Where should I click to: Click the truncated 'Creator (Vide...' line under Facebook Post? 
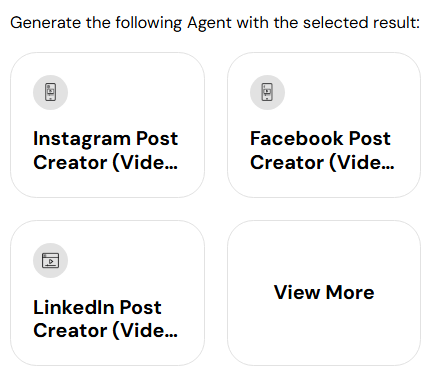coord(322,163)
